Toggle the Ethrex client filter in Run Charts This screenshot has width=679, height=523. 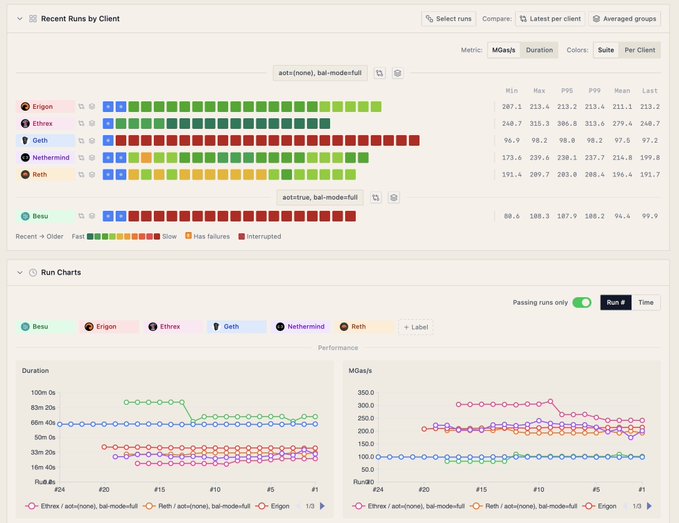pos(174,326)
